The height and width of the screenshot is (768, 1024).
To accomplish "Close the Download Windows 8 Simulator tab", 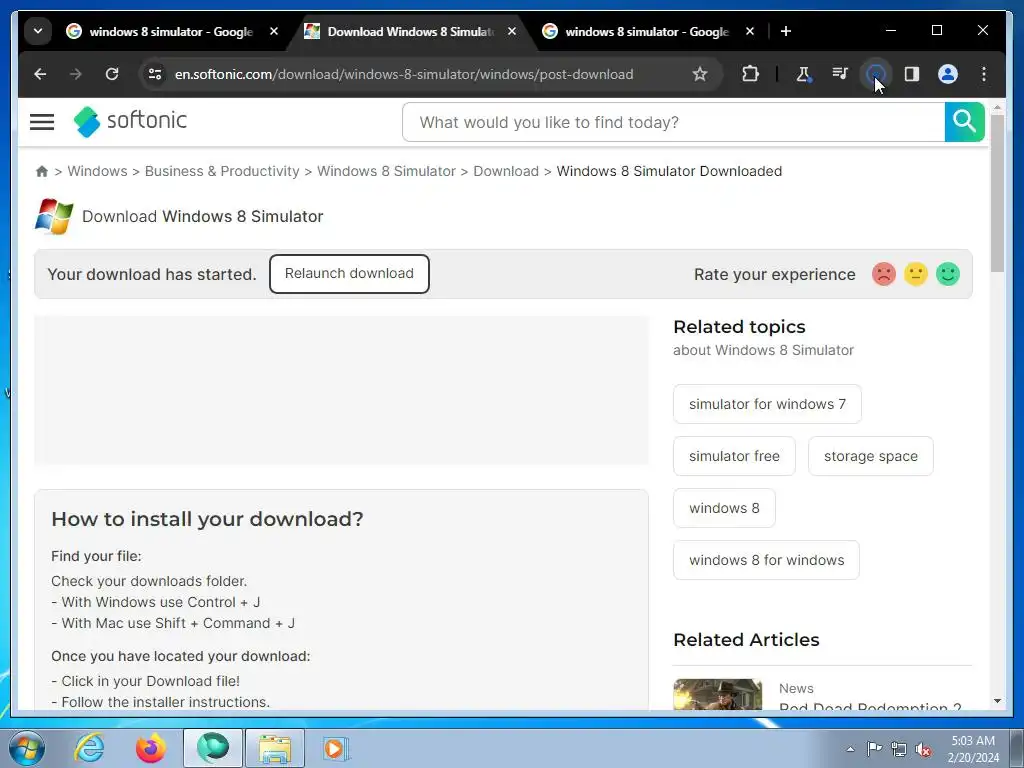I will pyautogui.click(x=512, y=31).
